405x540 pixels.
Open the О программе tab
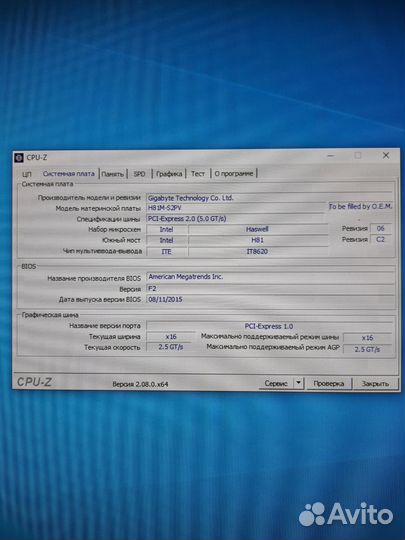(x=234, y=173)
